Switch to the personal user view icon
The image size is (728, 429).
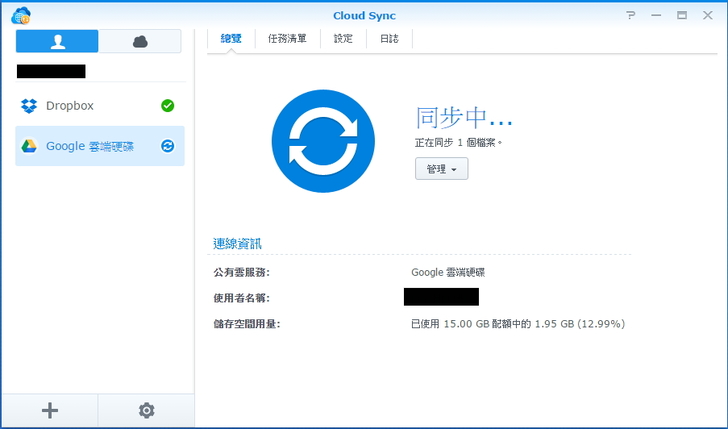[x=57, y=41]
